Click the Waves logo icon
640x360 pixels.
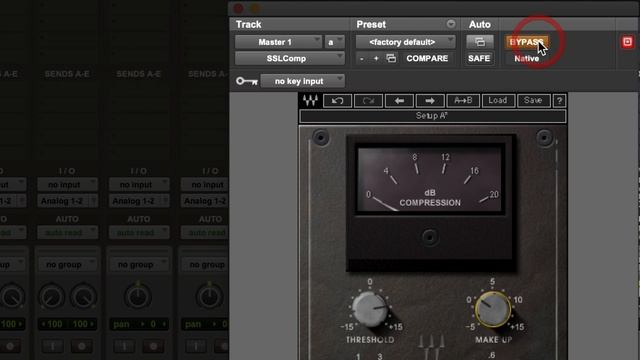[x=310, y=100]
